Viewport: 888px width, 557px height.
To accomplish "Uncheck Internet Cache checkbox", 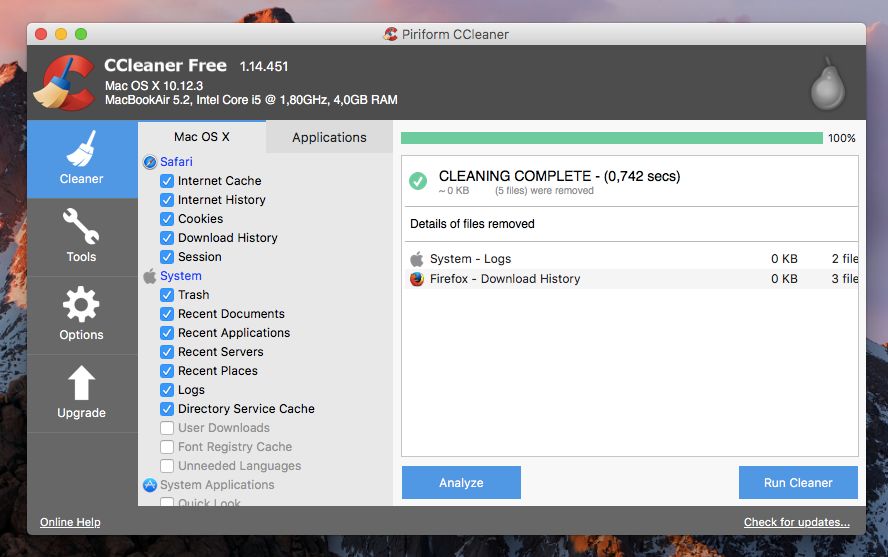I will tap(166, 181).
